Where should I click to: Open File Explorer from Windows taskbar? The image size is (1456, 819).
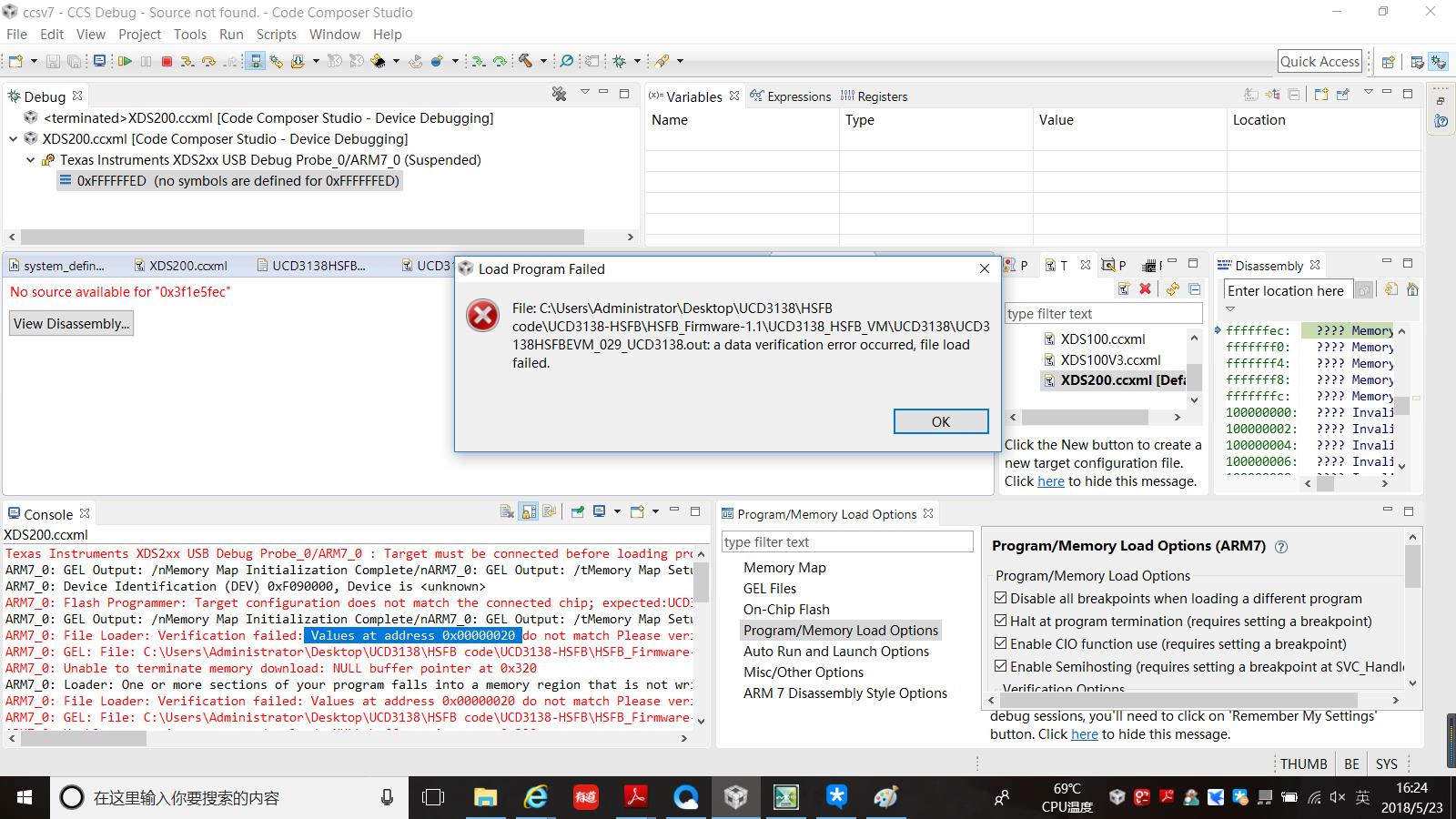pos(485,798)
